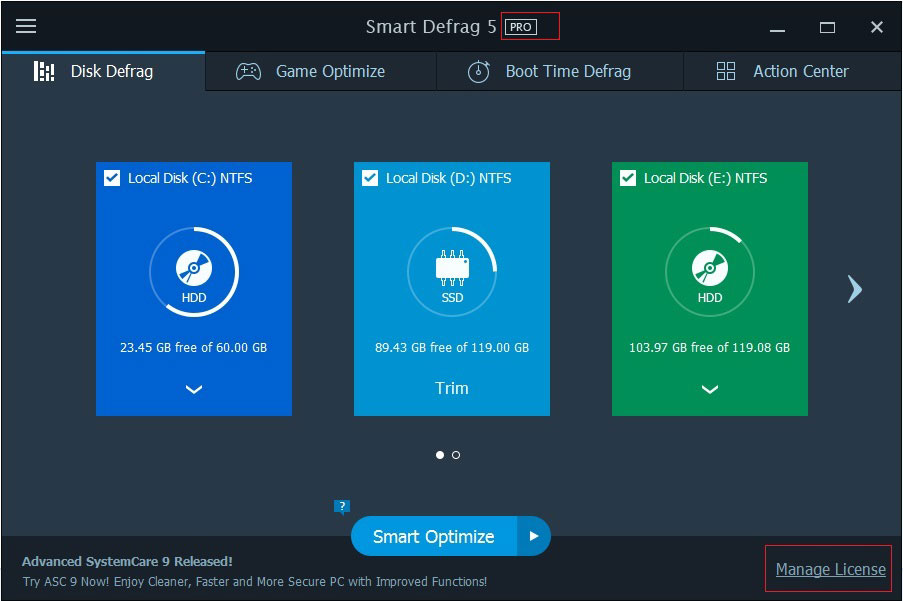Click the SSD chip icon on Local Disk (D:)
Screen dimensions: 903x601
coord(452,268)
